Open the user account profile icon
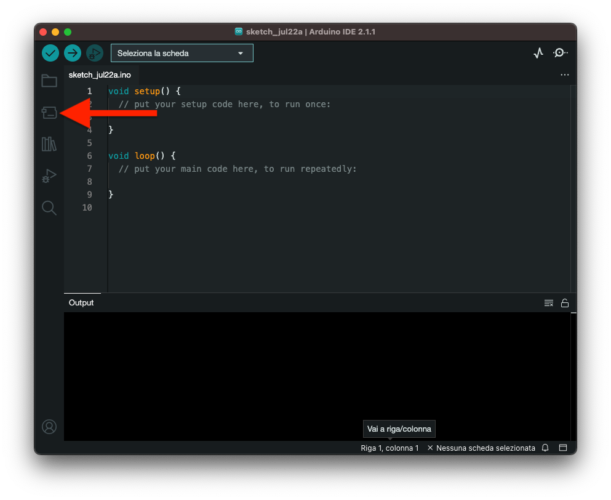The width and height of the screenshot is (611, 500). click(x=49, y=427)
